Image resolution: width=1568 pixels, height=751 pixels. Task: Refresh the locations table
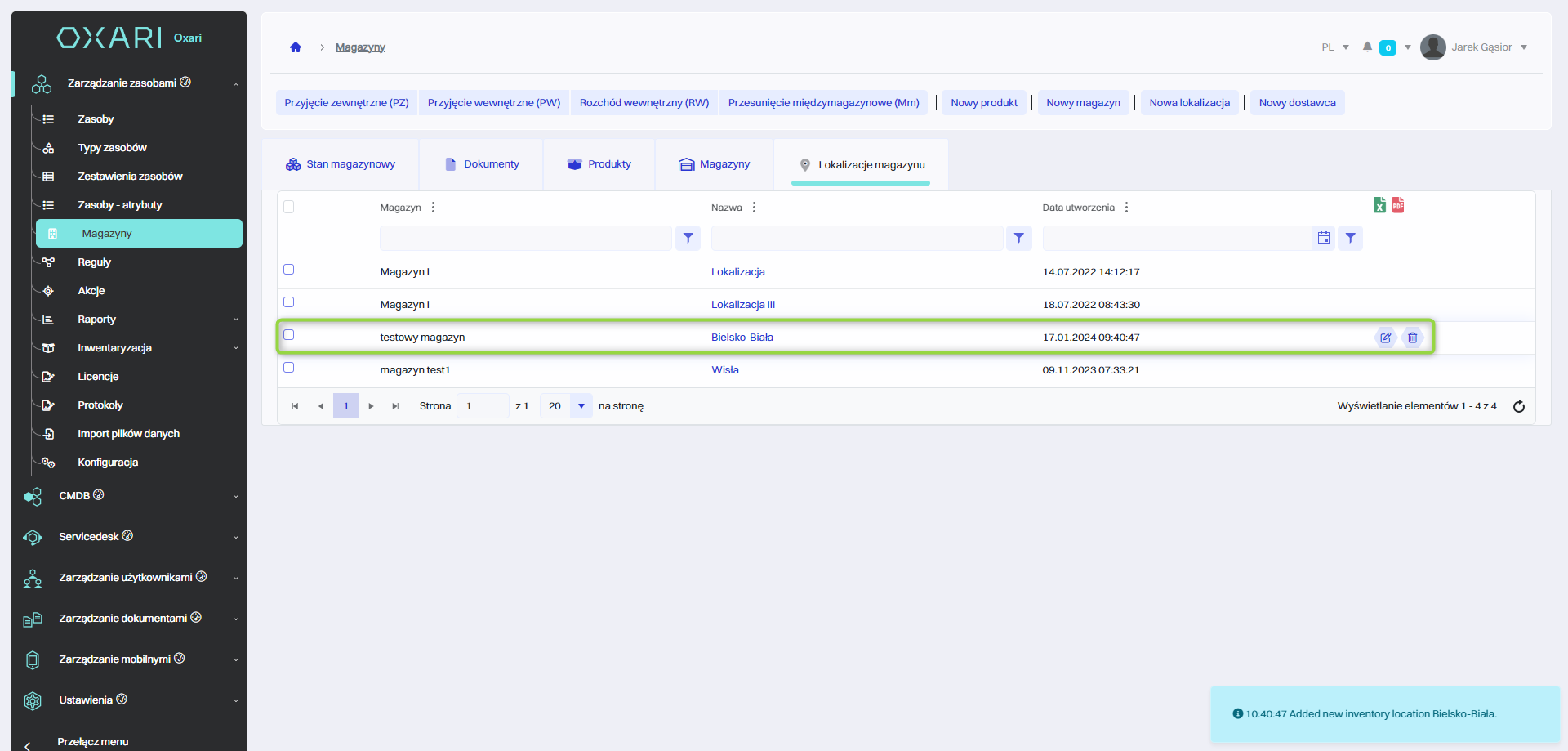click(x=1519, y=406)
